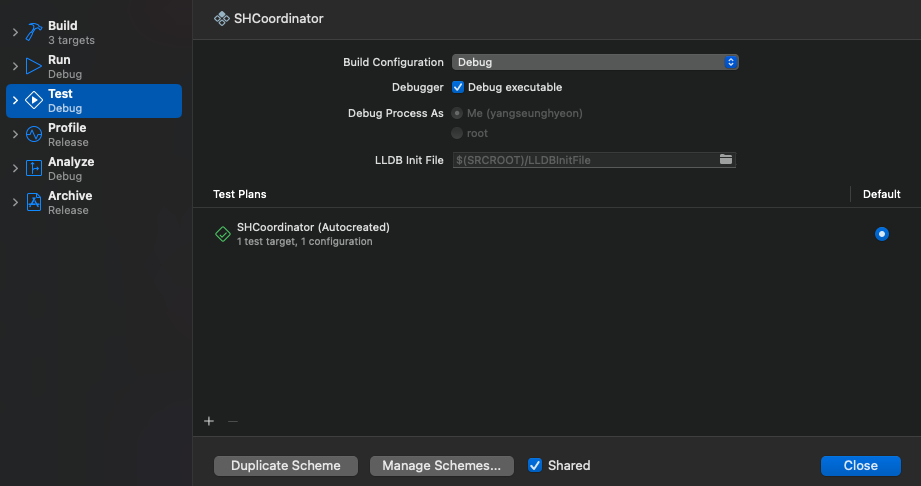Screen dimensions: 921x486
Task: Click the SHCoordinator scheme icon in header
Action: [221, 19]
